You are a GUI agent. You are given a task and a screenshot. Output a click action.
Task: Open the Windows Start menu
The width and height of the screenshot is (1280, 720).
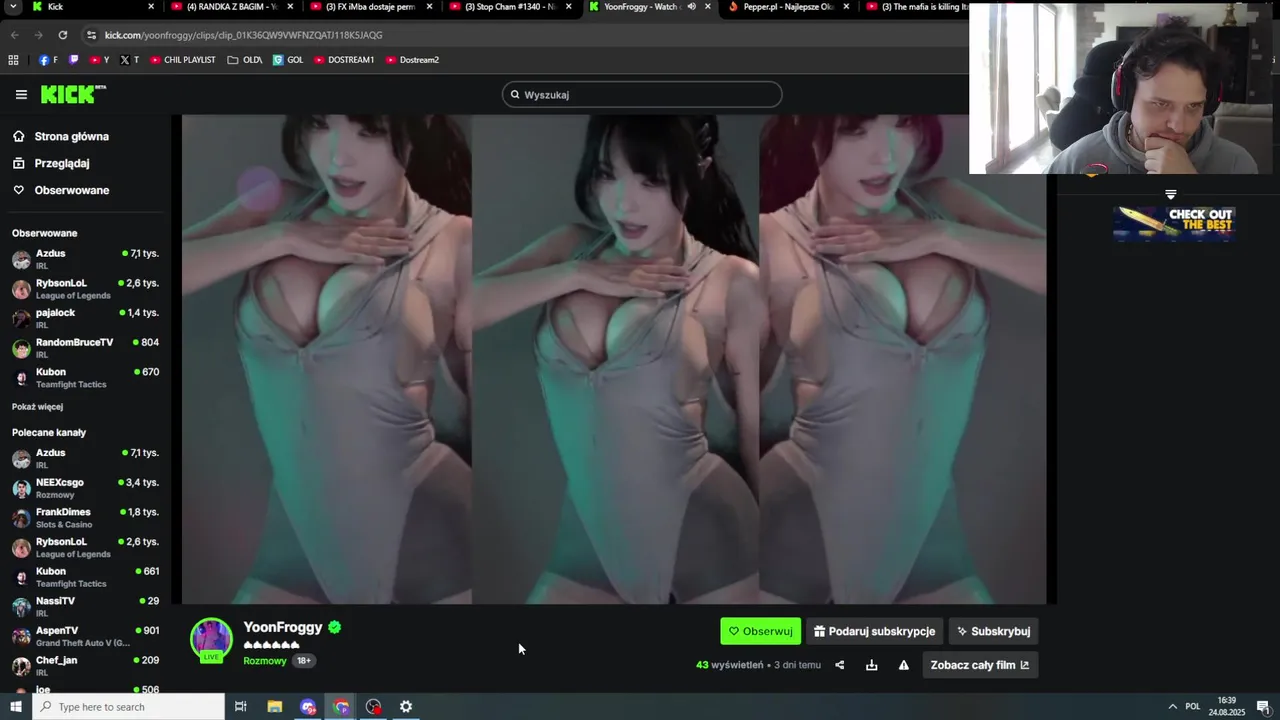(15, 707)
